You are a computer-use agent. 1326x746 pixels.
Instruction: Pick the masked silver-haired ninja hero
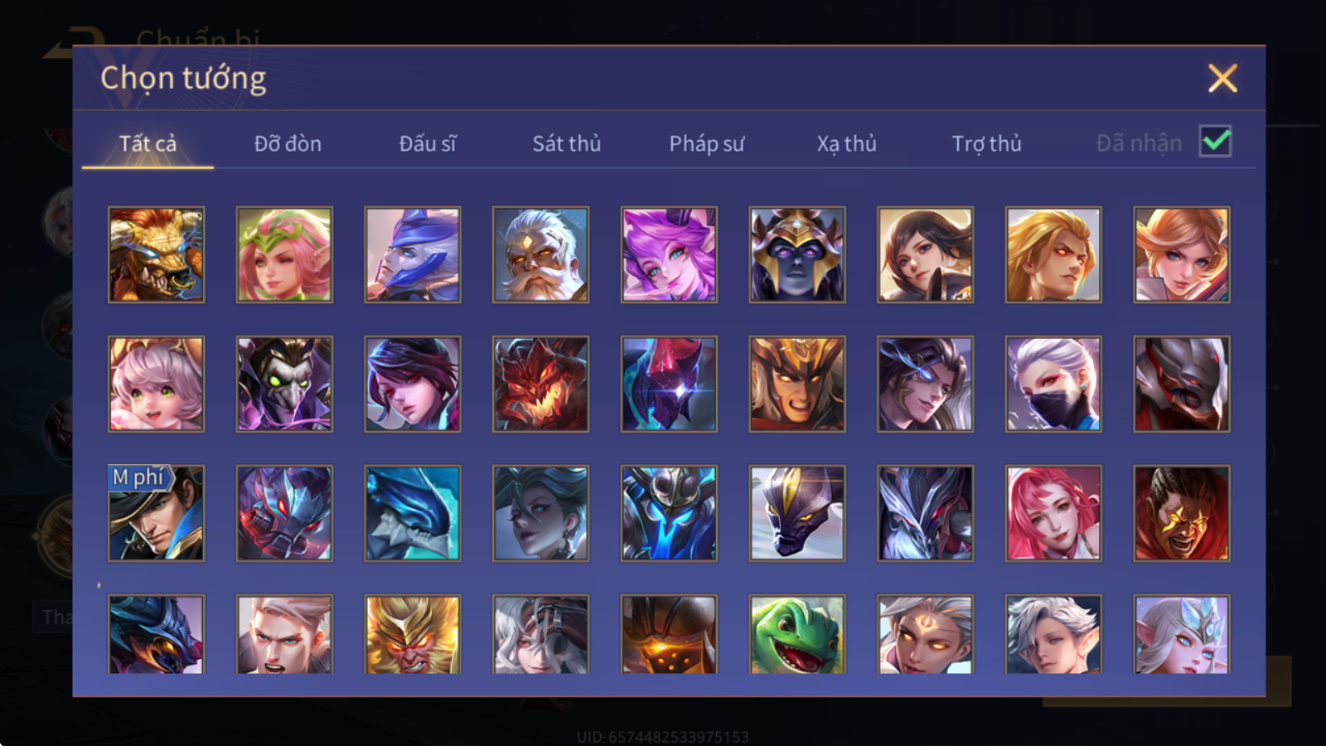pyautogui.click(x=1053, y=384)
